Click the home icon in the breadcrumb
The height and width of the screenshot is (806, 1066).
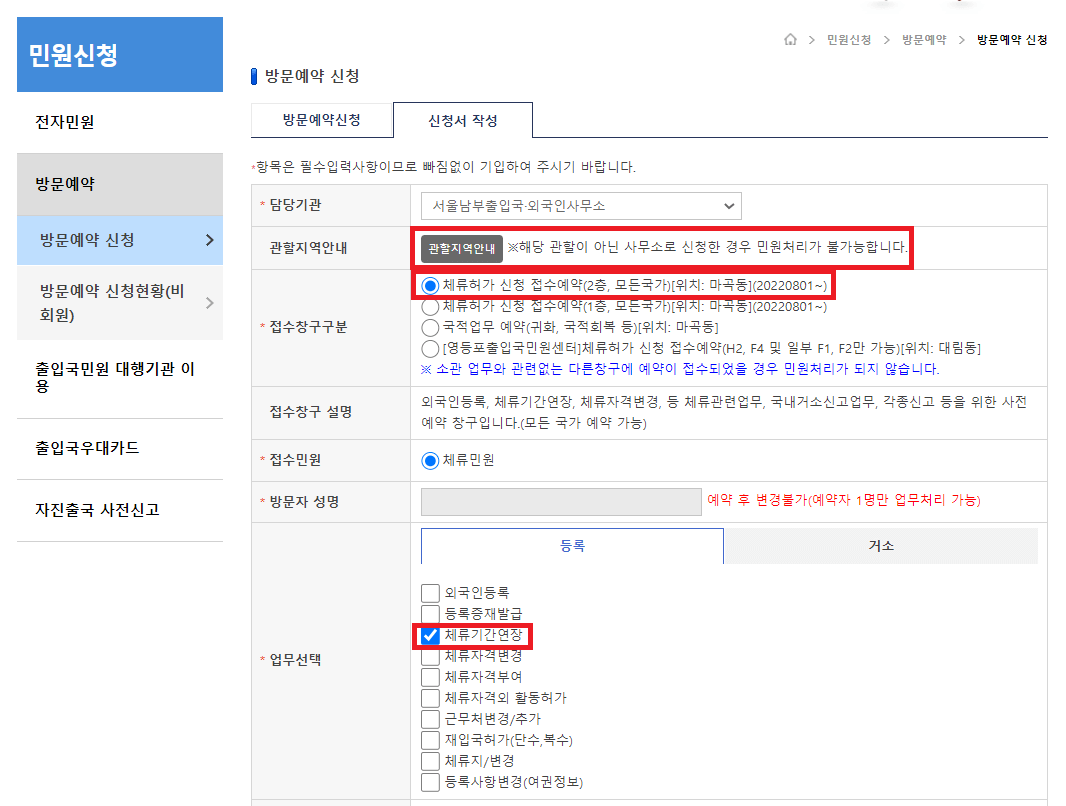coord(789,37)
